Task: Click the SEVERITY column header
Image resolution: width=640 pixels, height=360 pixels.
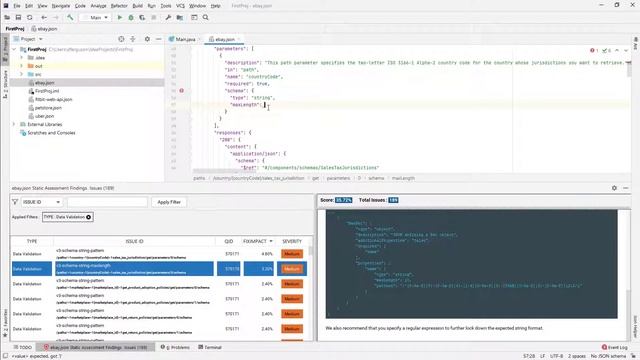Action: 292,241
